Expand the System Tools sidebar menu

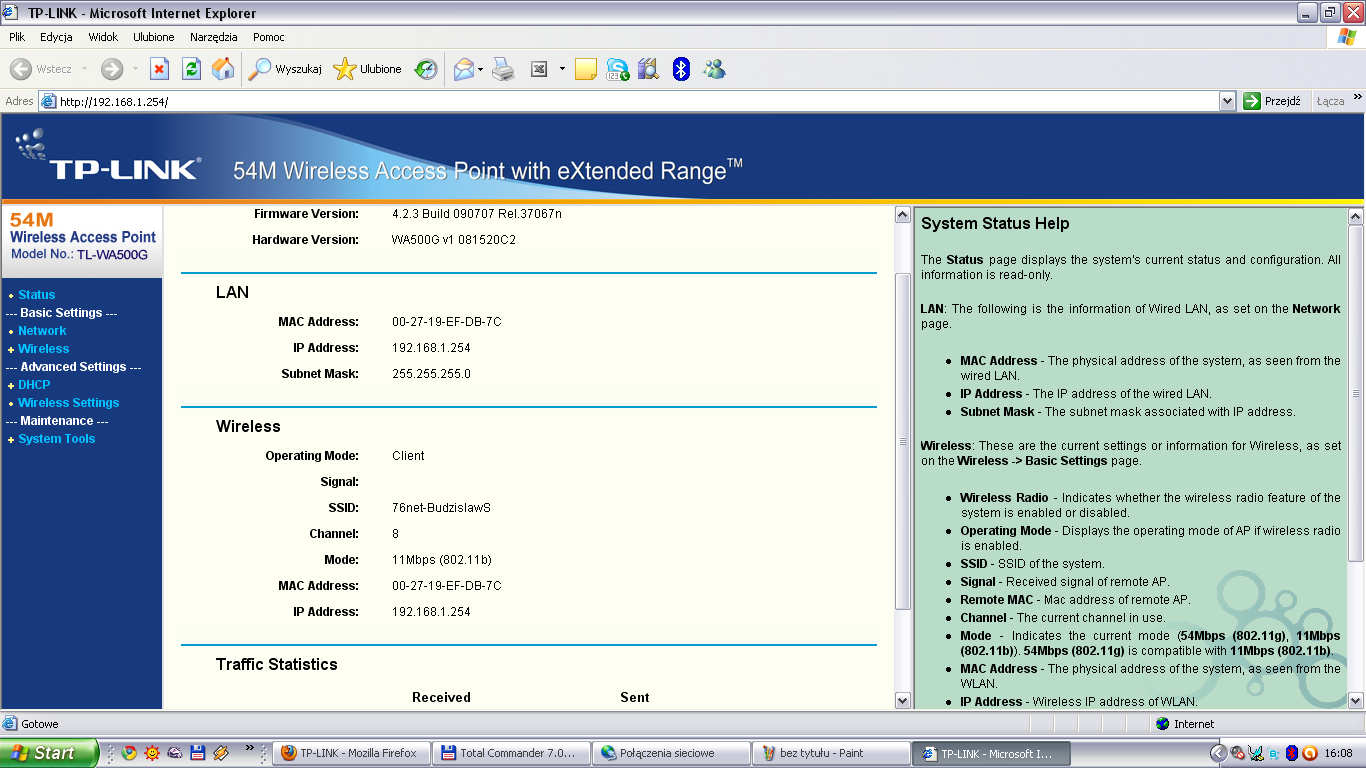coord(57,439)
